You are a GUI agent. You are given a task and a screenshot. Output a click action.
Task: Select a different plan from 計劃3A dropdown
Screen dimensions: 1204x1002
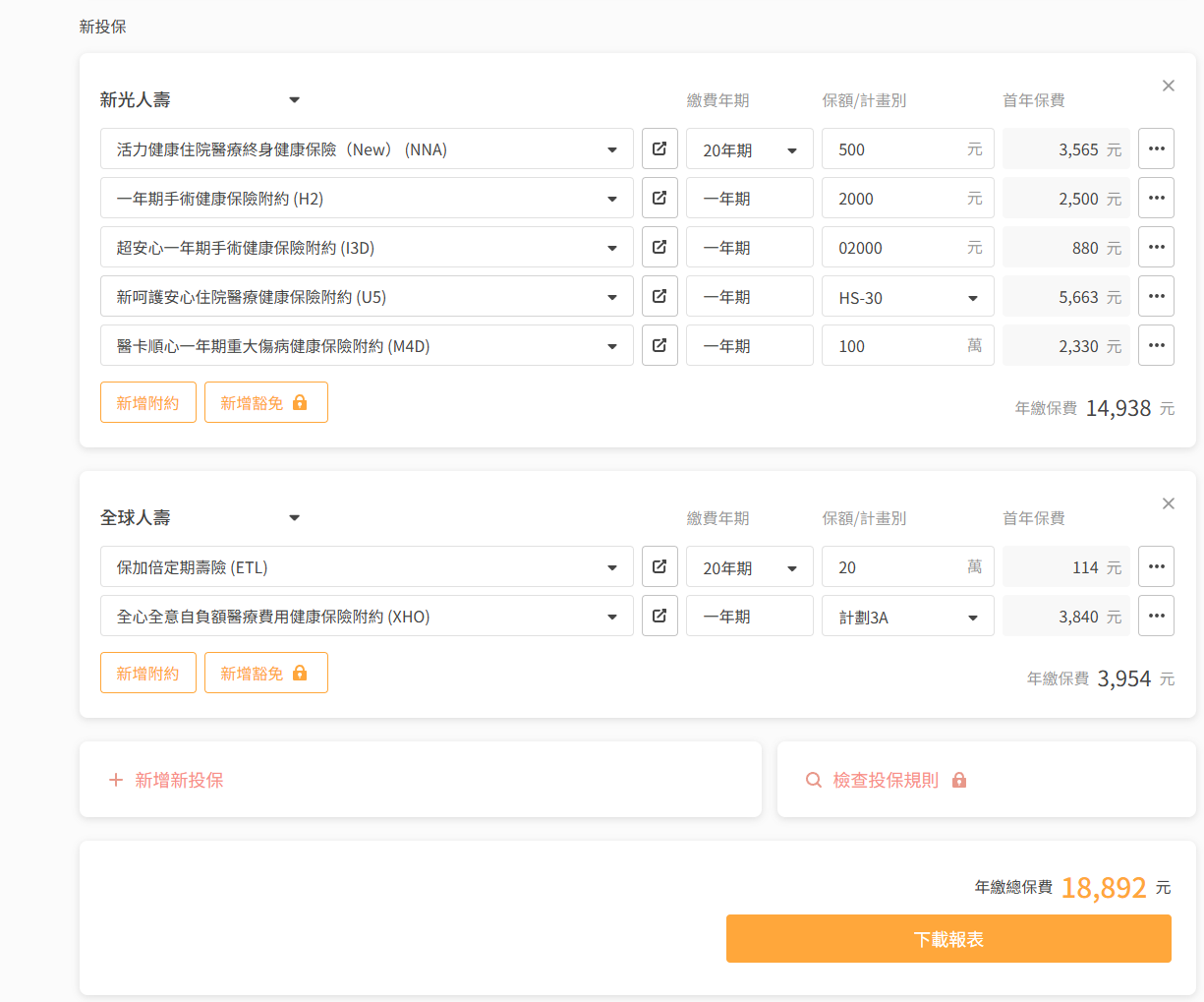[x=907, y=617]
